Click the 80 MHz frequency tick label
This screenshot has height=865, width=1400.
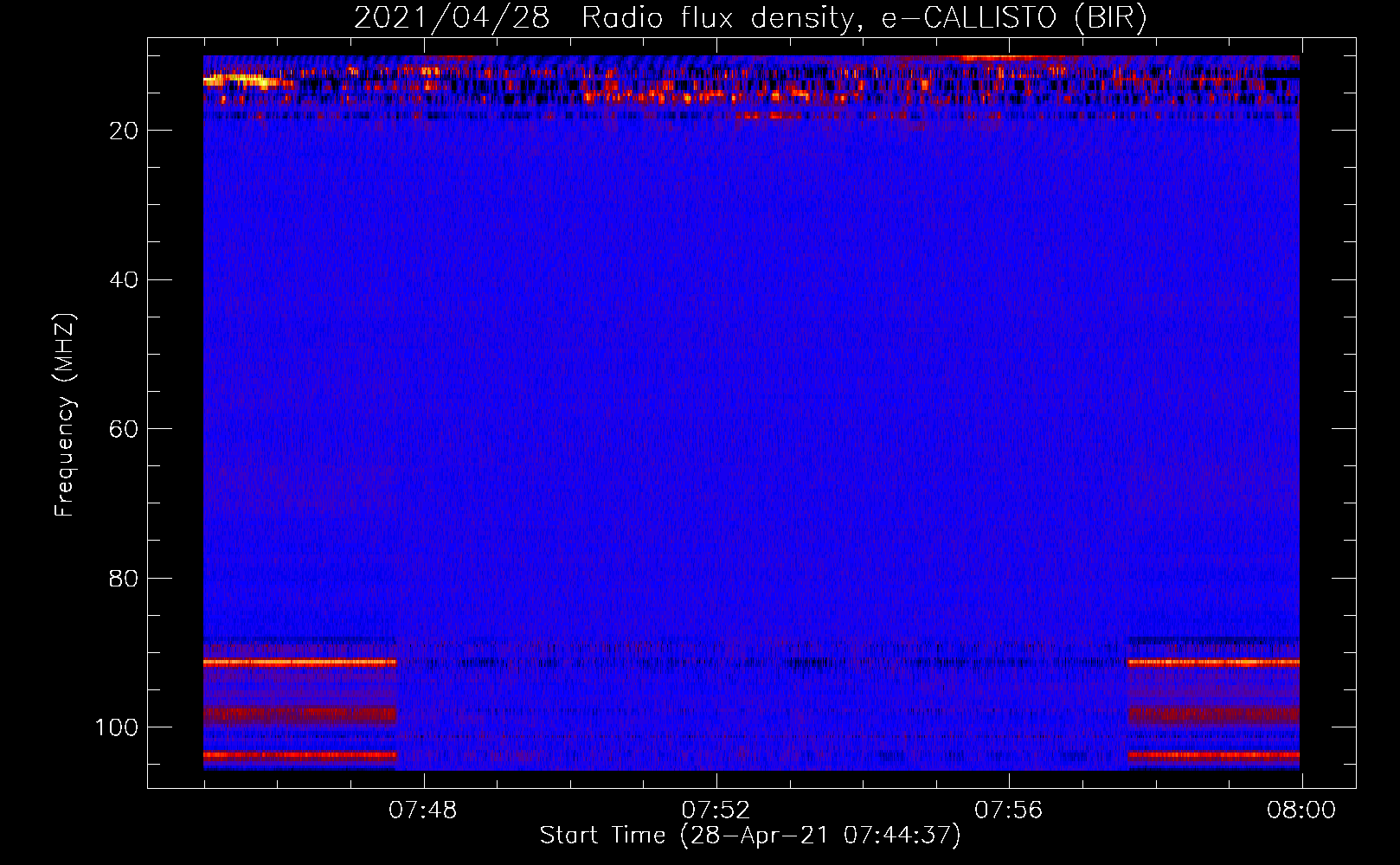pyautogui.click(x=124, y=579)
